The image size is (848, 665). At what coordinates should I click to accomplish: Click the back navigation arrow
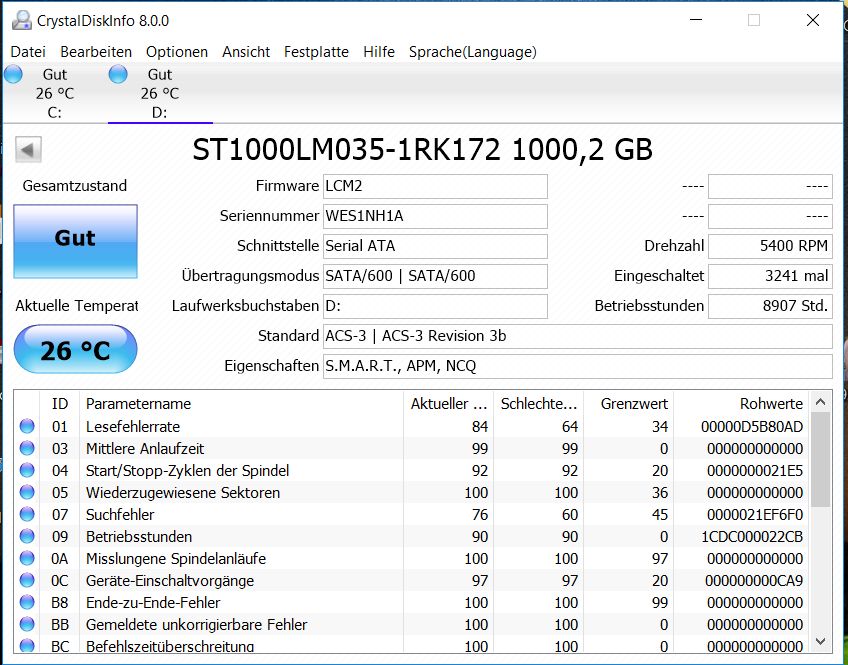tap(27, 148)
